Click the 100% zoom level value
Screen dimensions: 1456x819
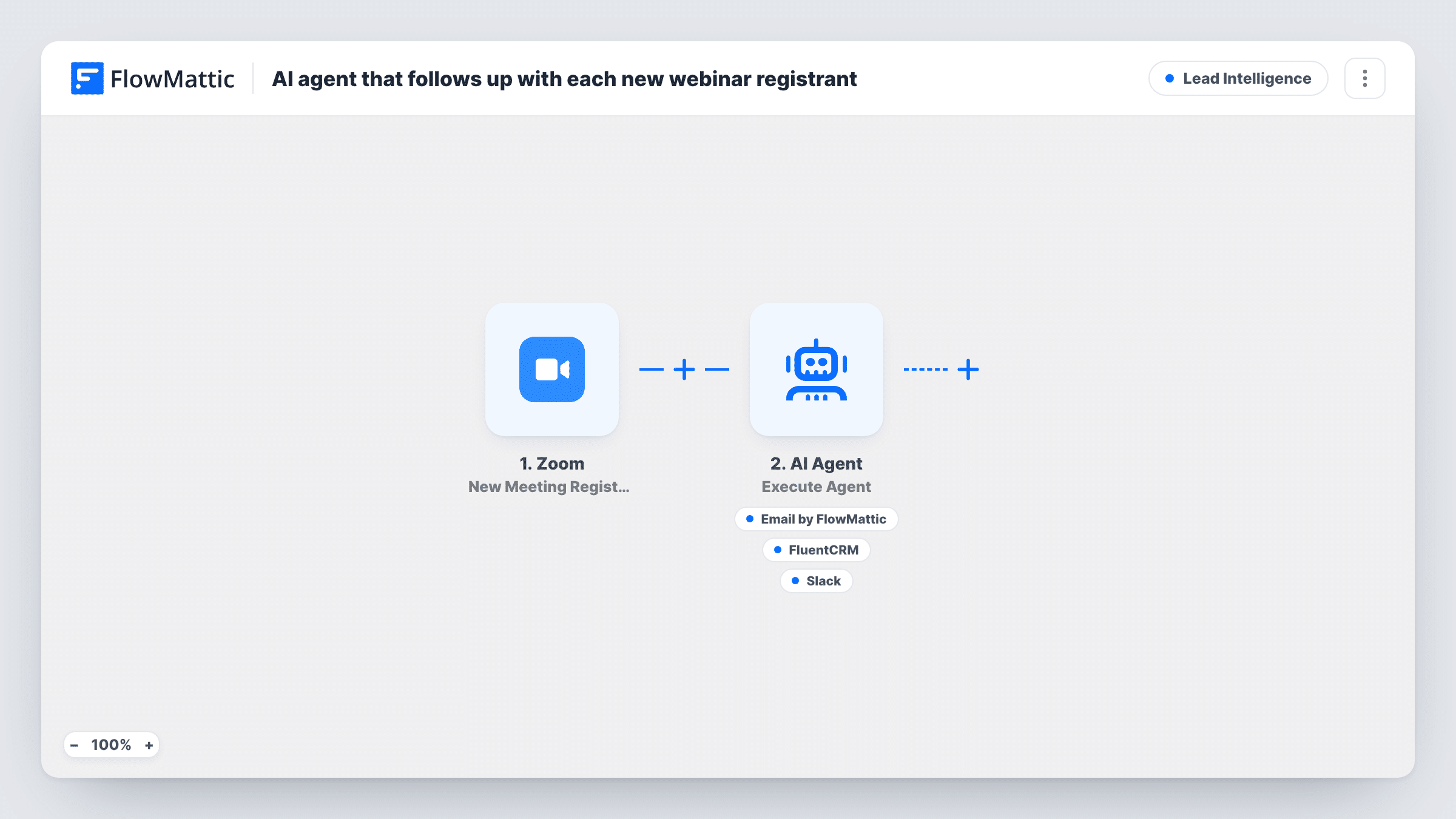111,745
